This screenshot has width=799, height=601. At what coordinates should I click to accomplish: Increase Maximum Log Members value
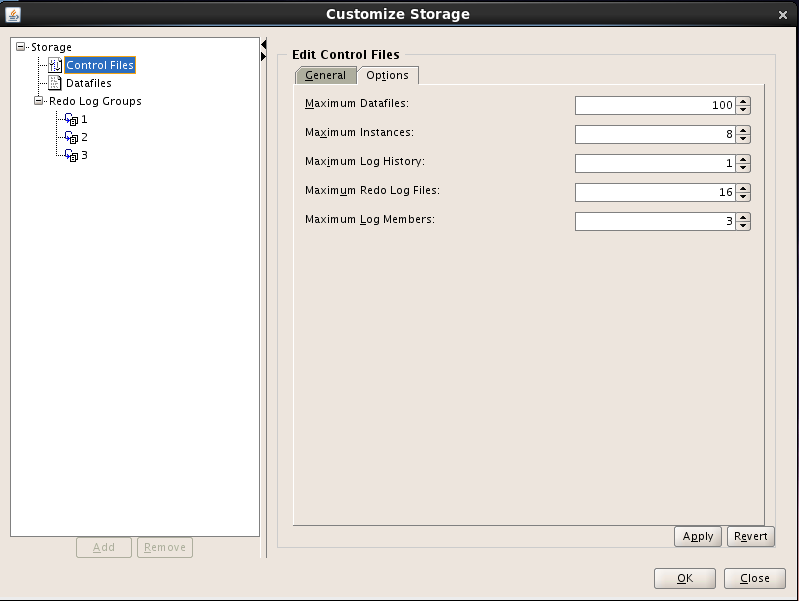click(743, 218)
